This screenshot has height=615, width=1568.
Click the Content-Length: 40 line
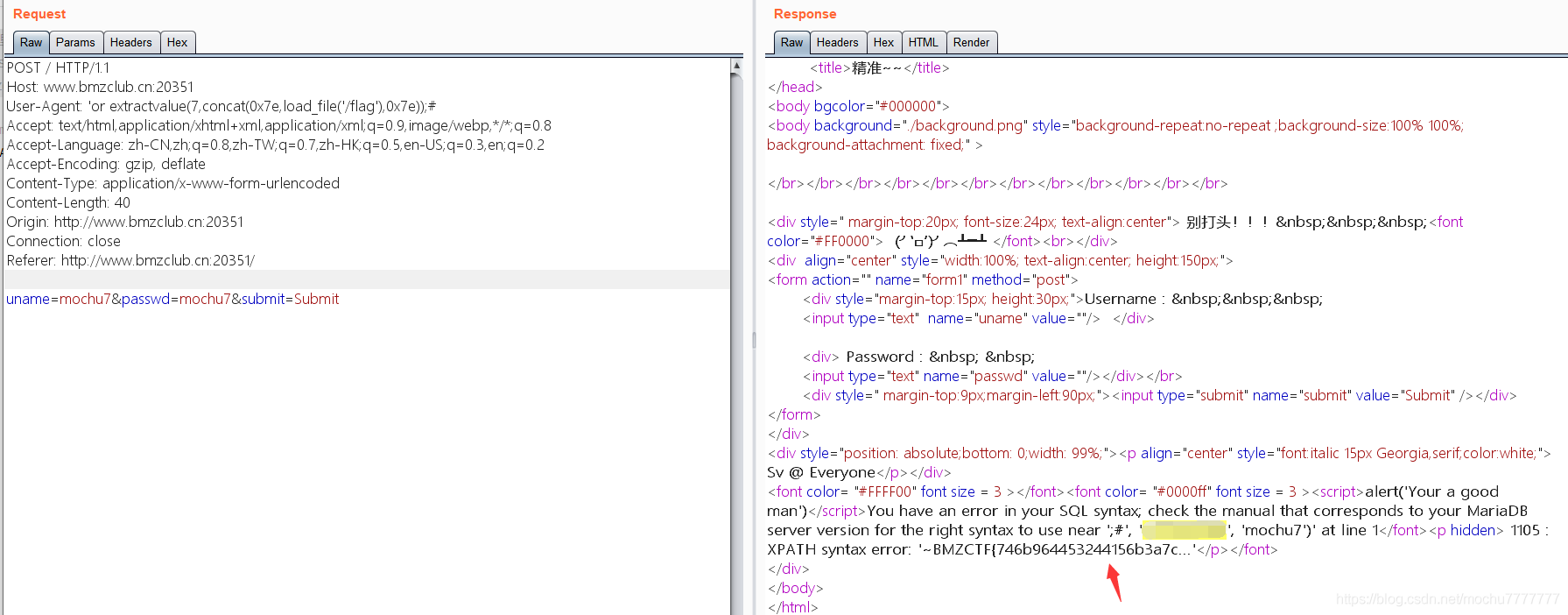68,202
